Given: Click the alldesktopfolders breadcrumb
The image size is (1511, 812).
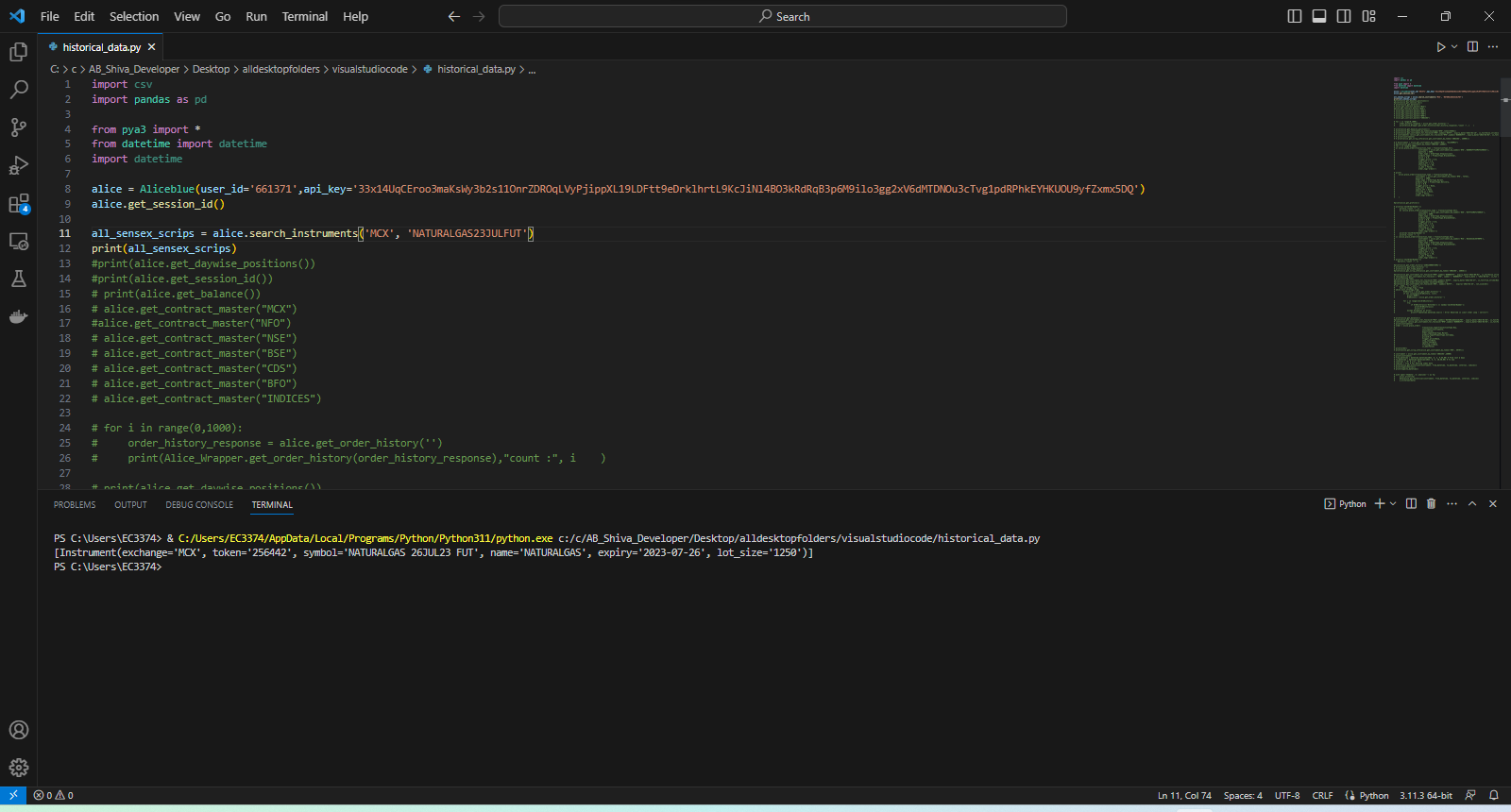Looking at the screenshot, I should coord(280,69).
